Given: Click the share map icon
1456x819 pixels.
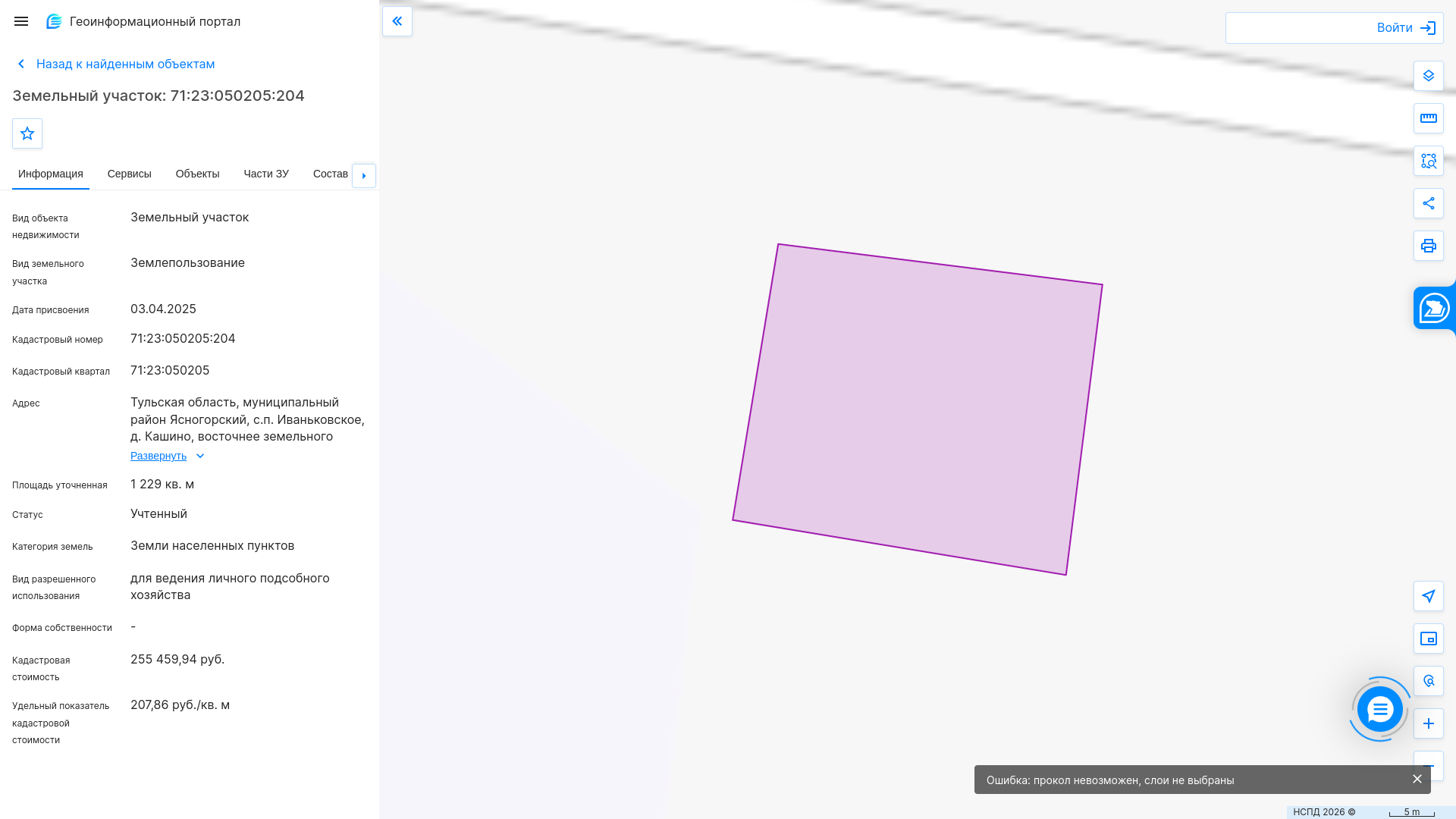Looking at the screenshot, I should tap(1429, 203).
